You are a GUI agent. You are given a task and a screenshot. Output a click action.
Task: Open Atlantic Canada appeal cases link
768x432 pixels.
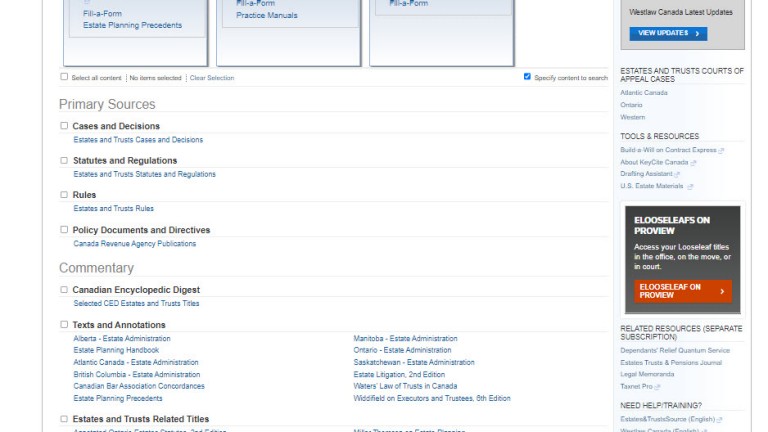(x=644, y=93)
